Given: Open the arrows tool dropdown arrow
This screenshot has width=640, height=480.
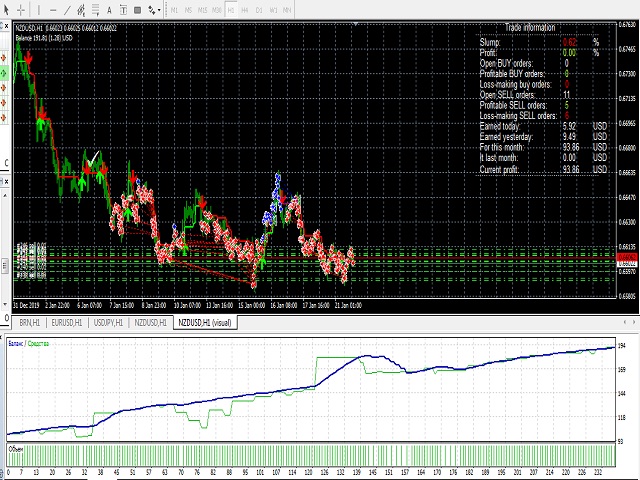Looking at the screenshot, I should 159,10.
